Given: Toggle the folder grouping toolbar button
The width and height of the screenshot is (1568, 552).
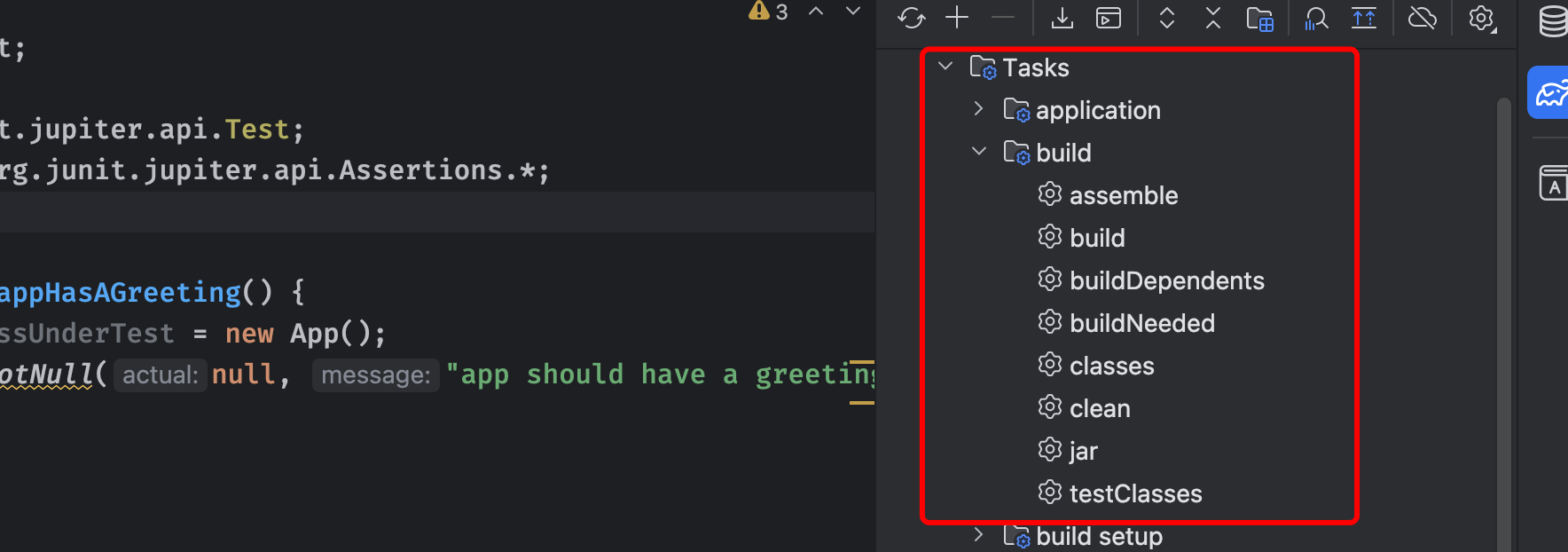Looking at the screenshot, I should click(x=1259, y=18).
